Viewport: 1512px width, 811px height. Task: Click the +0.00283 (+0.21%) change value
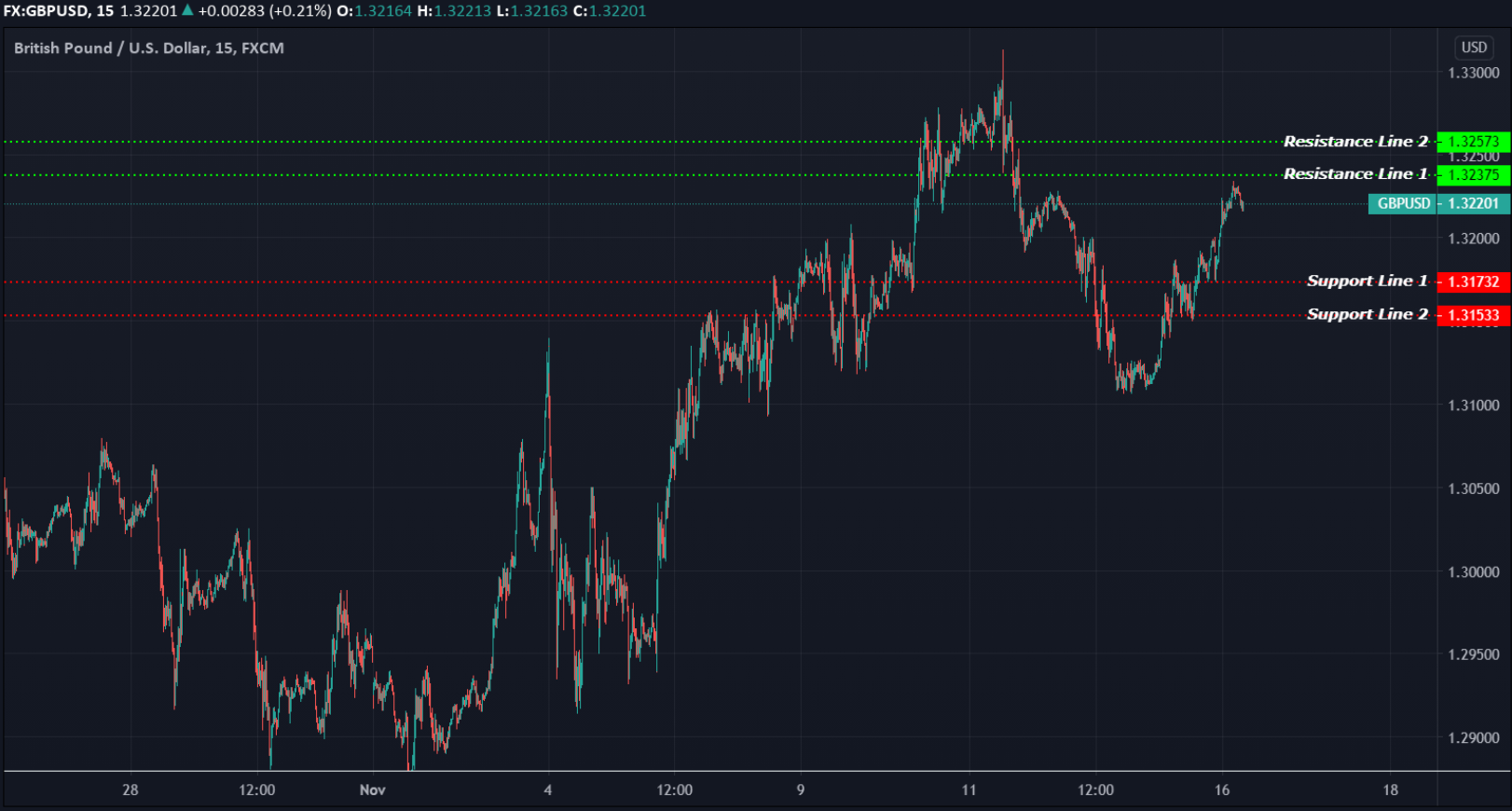pyautogui.click(x=265, y=11)
